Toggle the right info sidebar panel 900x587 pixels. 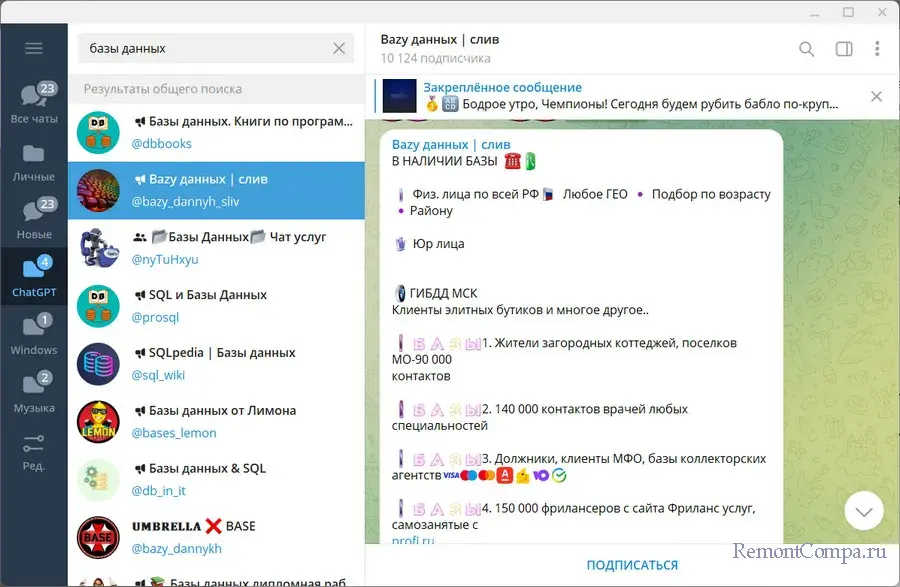click(x=844, y=49)
